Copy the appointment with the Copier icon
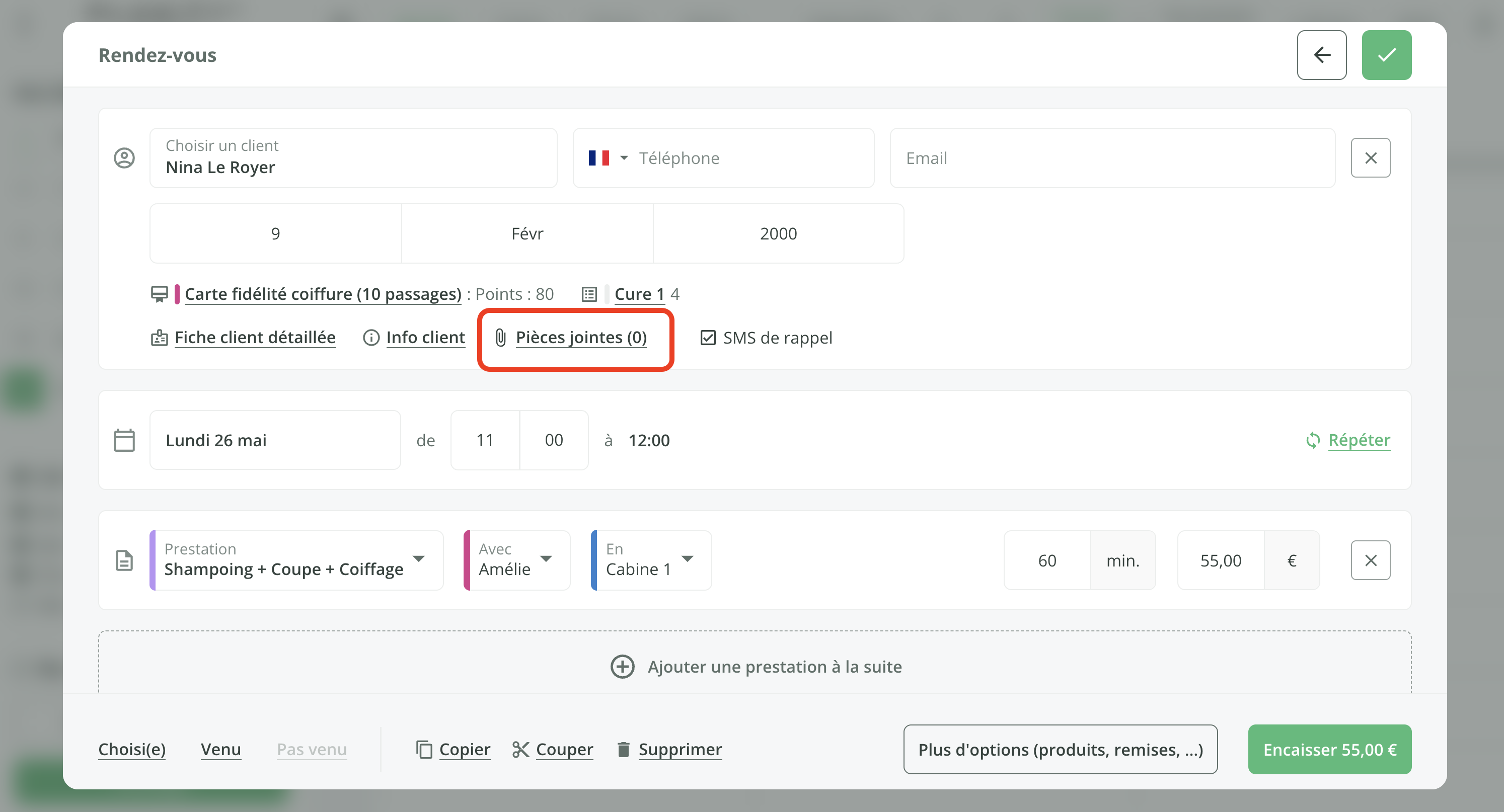1504x812 pixels. point(423,749)
